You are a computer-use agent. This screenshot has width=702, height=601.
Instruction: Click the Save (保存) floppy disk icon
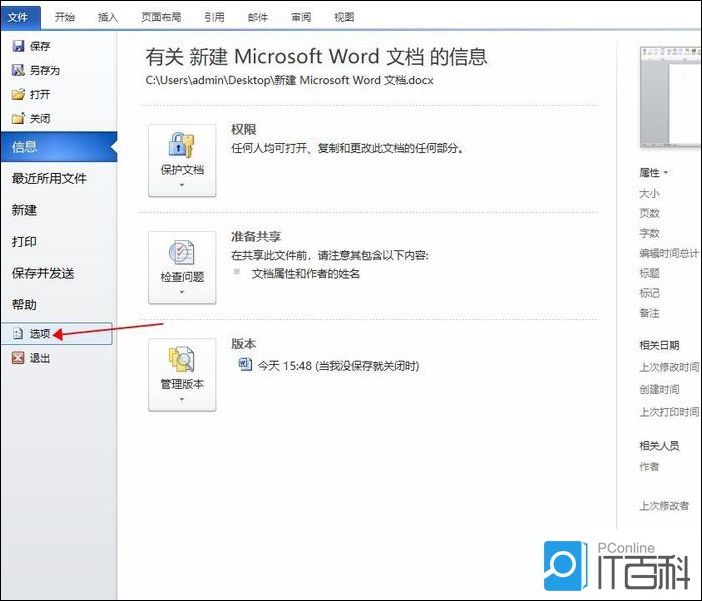point(18,46)
